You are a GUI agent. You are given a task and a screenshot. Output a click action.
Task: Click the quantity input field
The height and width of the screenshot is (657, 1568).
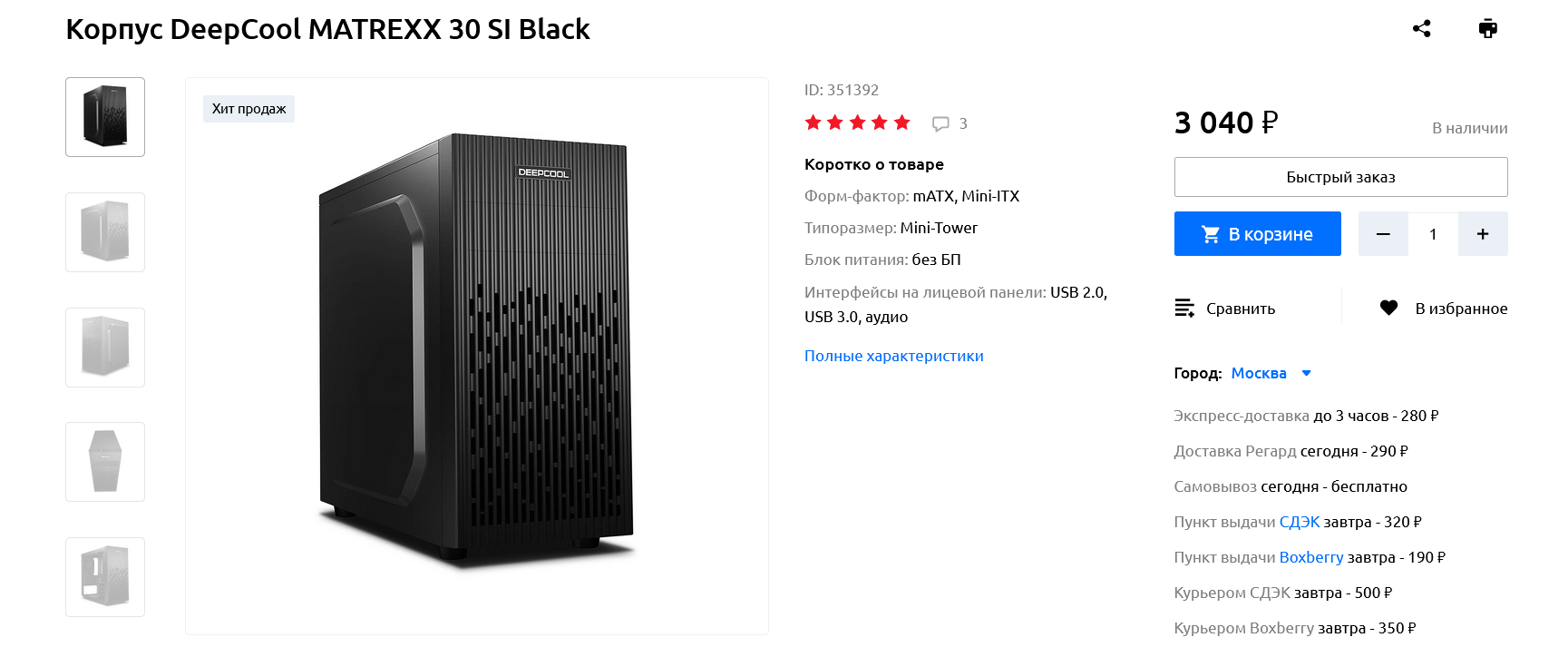point(1433,234)
